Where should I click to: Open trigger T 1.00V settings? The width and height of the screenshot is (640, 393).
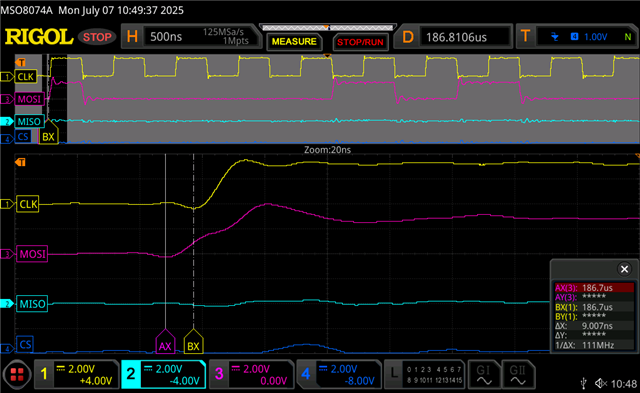[x=577, y=37]
